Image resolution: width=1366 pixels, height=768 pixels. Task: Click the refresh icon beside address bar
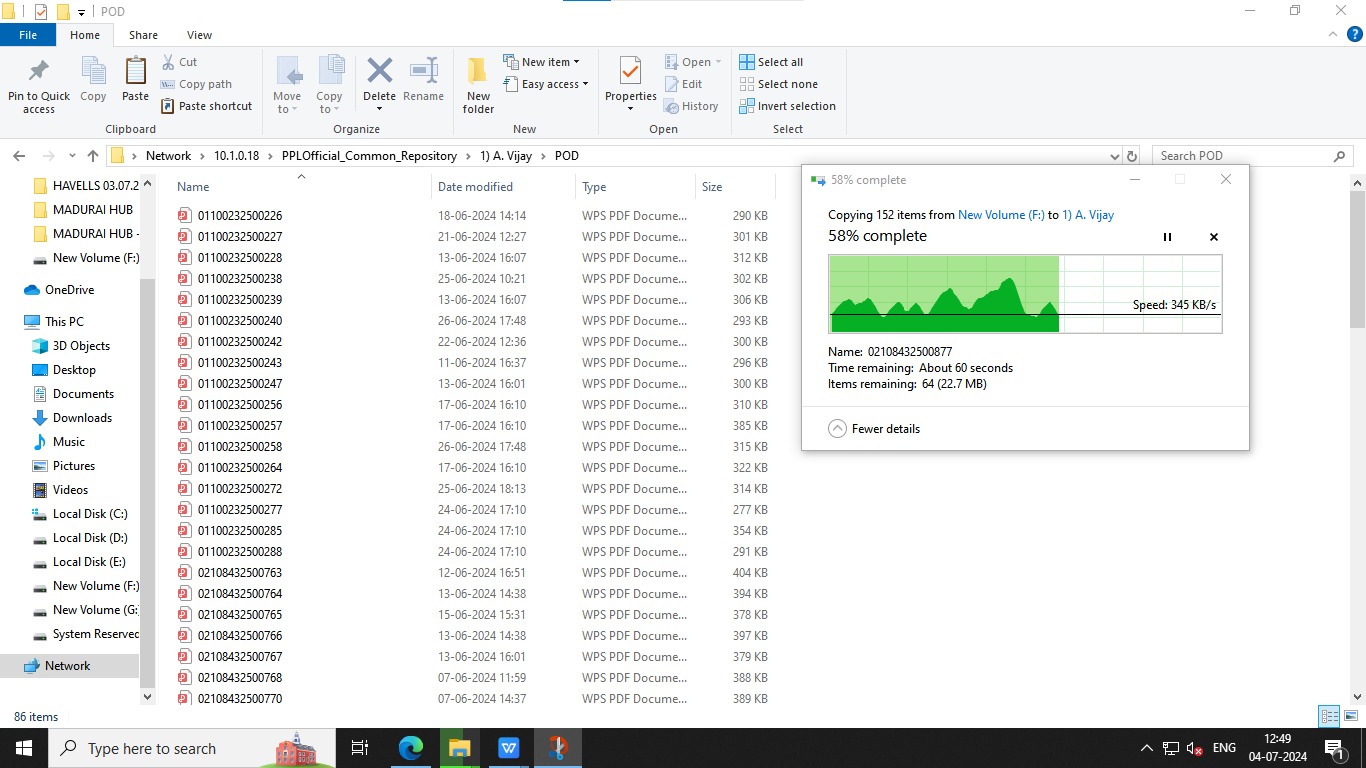point(1132,156)
